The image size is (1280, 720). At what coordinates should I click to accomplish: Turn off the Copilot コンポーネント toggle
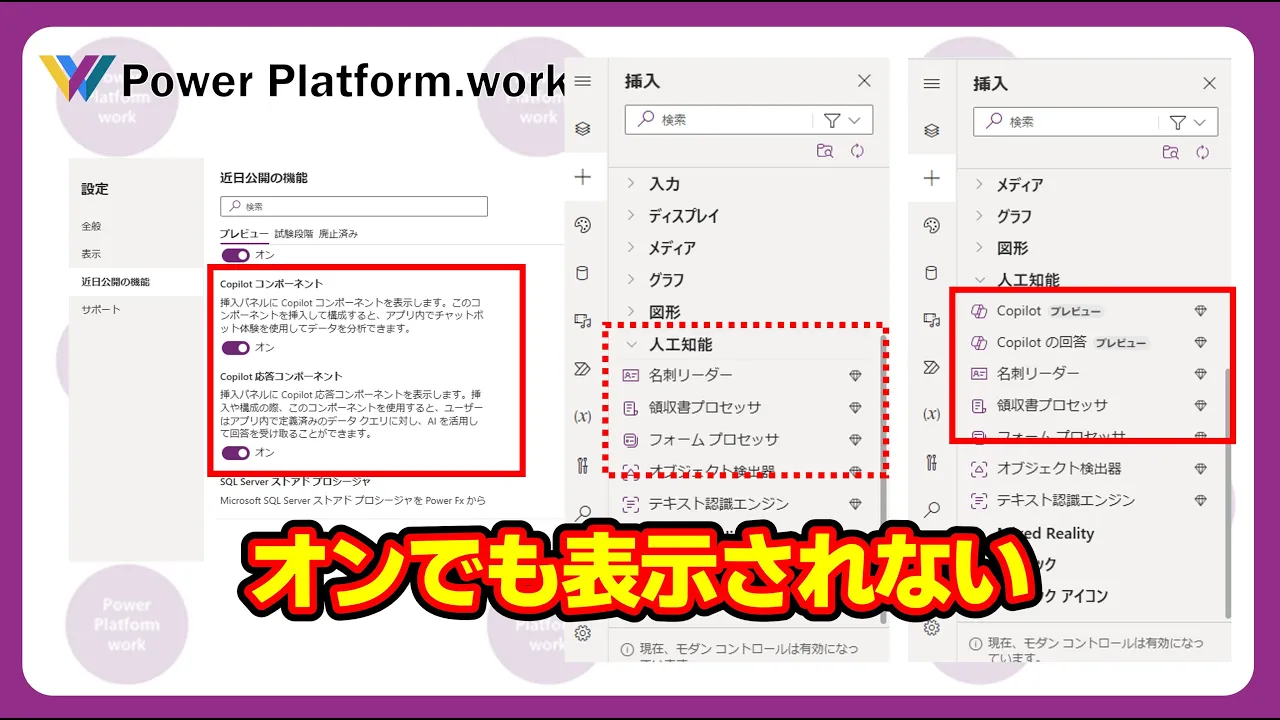236,348
